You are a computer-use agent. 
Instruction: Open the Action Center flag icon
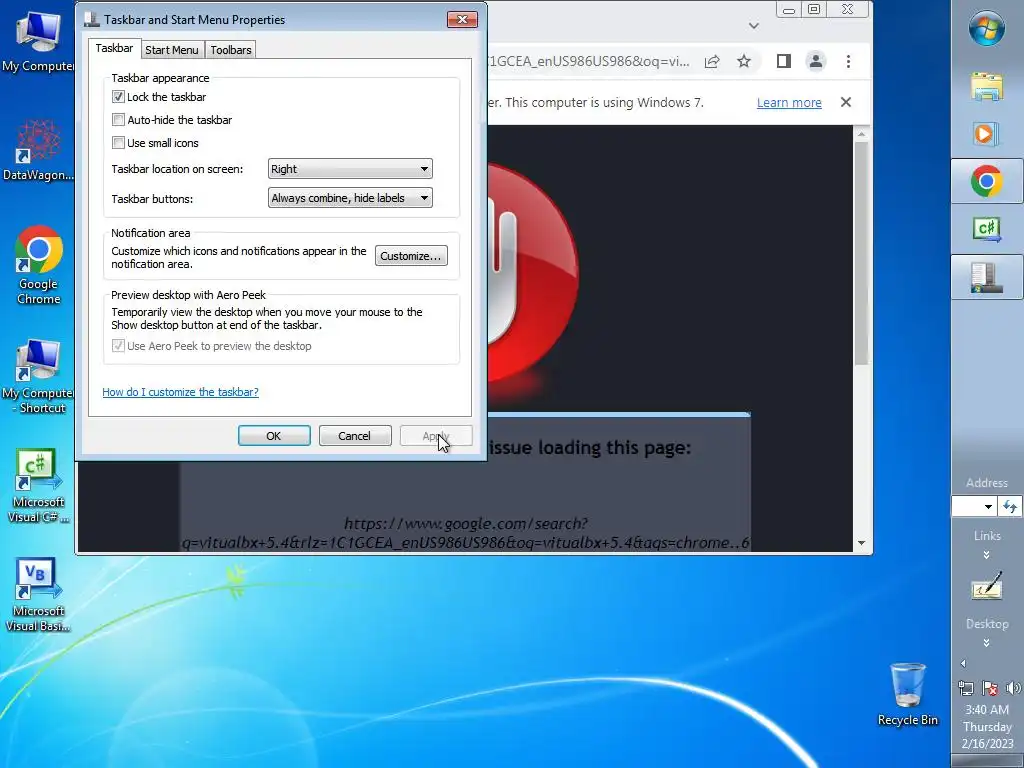(990, 688)
